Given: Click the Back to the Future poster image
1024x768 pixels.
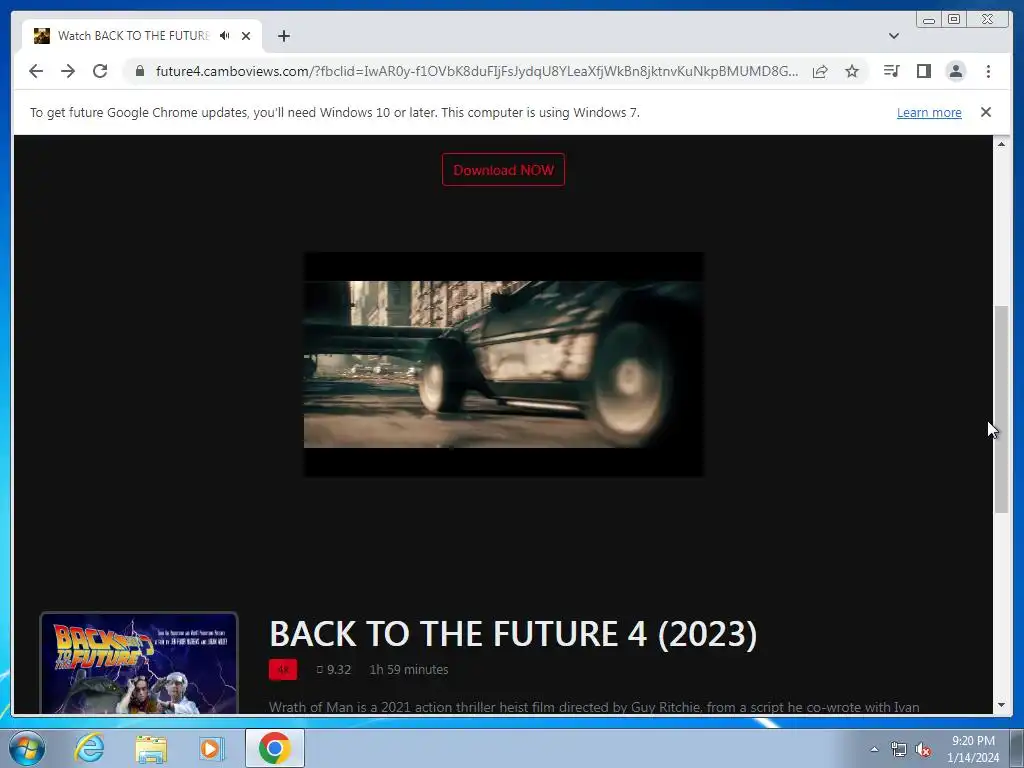Looking at the screenshot, I should coord(139,663).
